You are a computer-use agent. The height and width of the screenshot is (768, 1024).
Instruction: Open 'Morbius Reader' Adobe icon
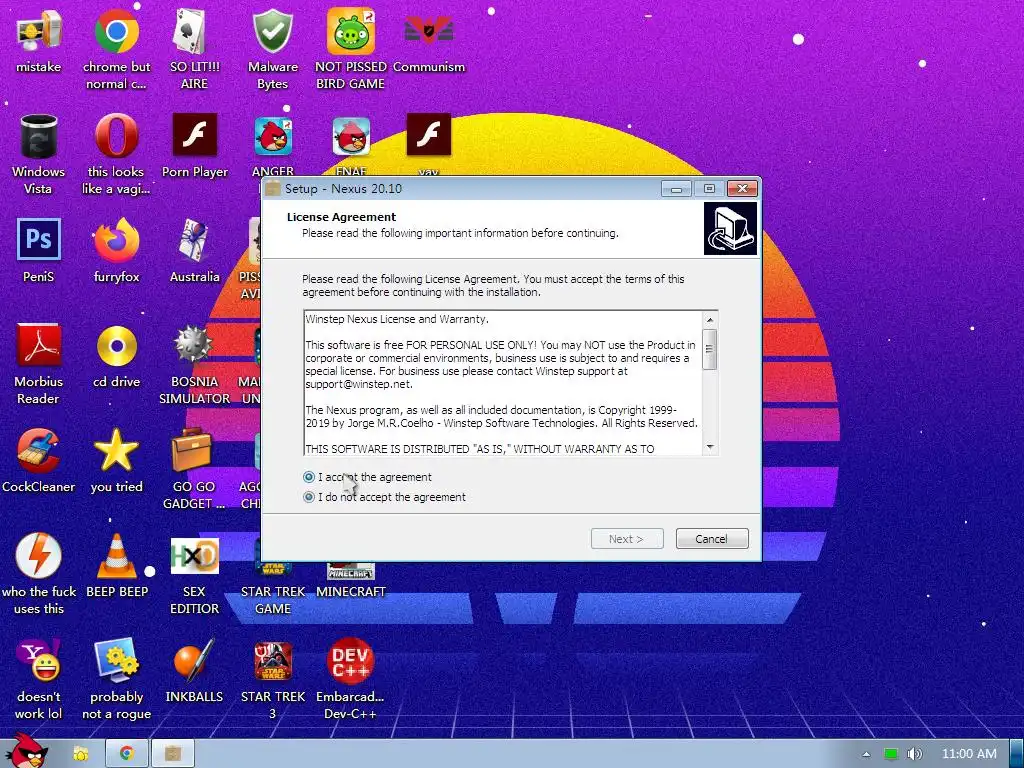[x=39, y=364]
